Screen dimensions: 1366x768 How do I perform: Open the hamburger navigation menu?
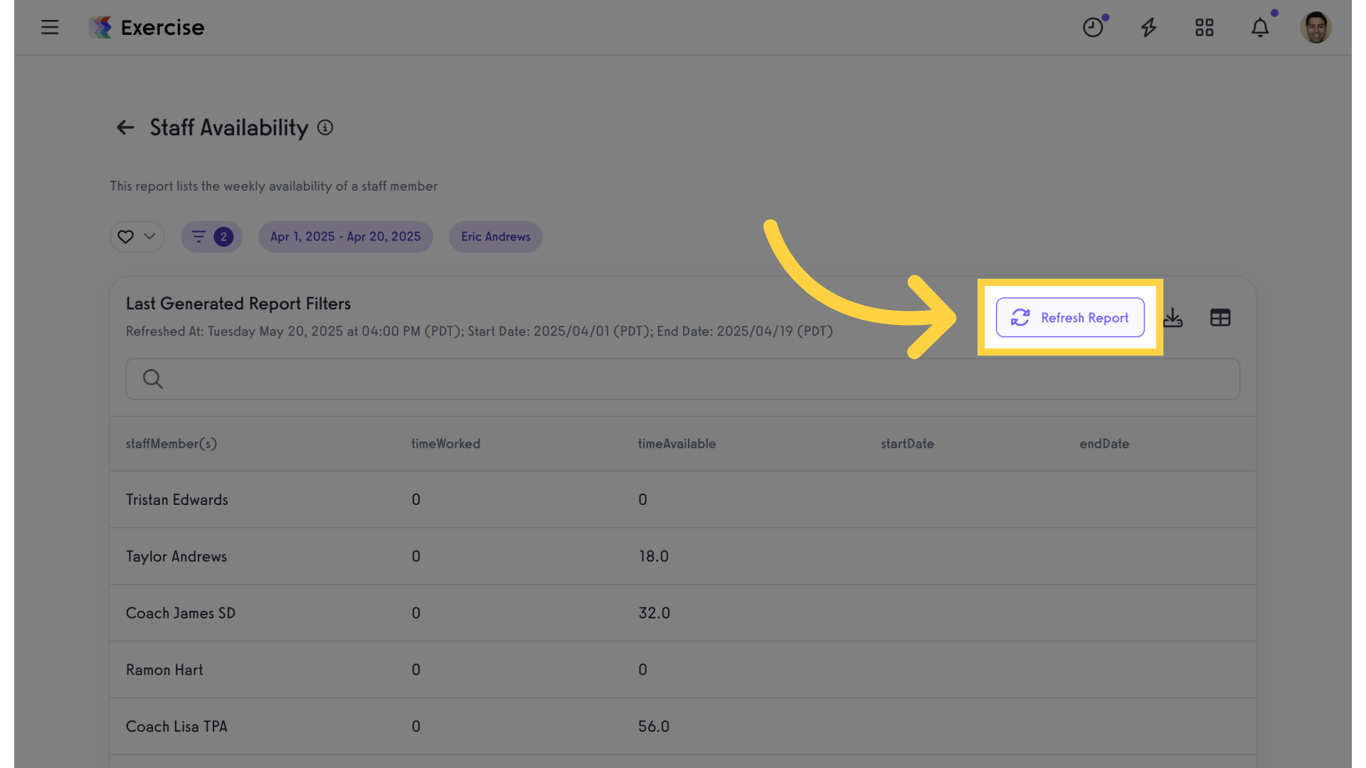pos(50,28)
